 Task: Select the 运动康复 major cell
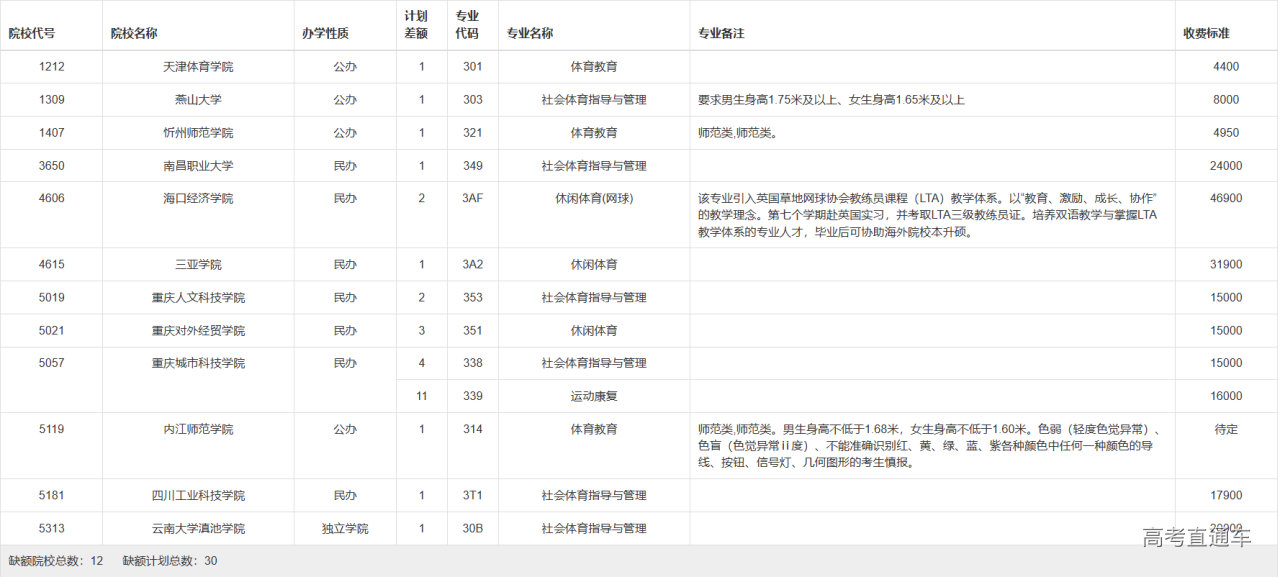[x=594, y=396]
